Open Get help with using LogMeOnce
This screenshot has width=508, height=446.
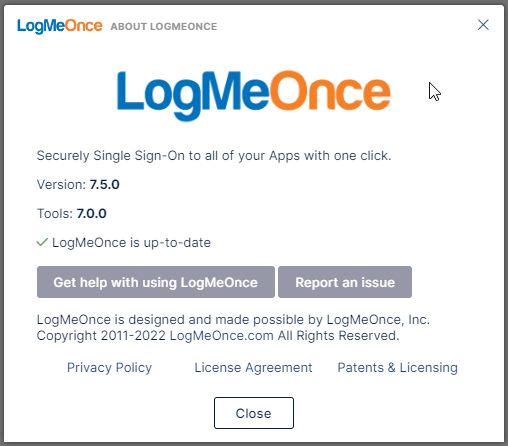tap(156, 282)
